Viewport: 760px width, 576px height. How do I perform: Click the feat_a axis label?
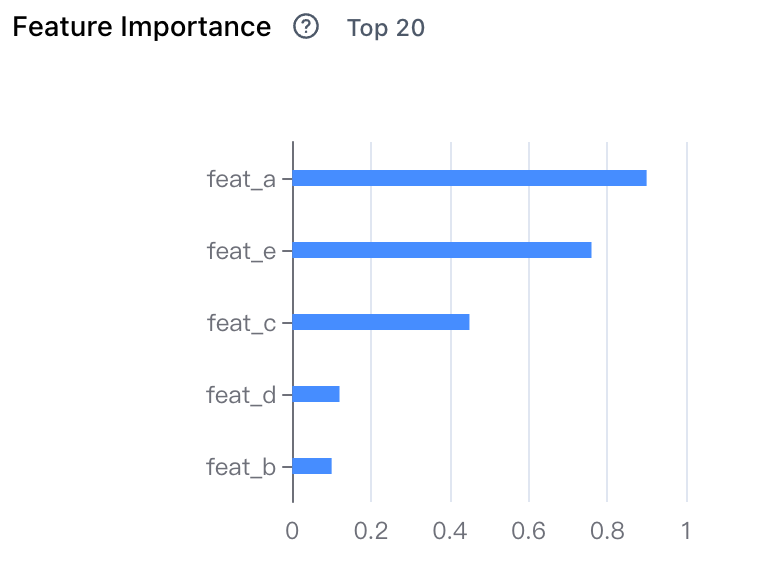pos(241,179)
